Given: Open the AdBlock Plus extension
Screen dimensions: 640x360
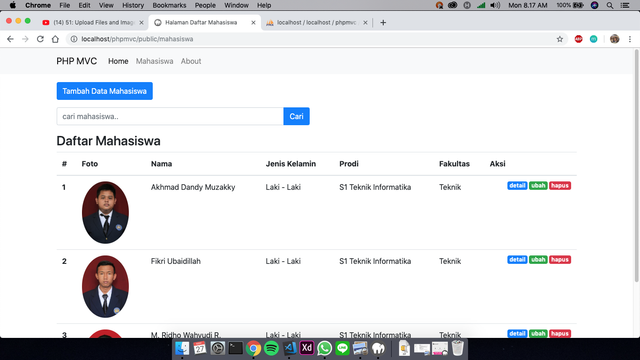Looking at the screenshot, I should coord(578,39).
